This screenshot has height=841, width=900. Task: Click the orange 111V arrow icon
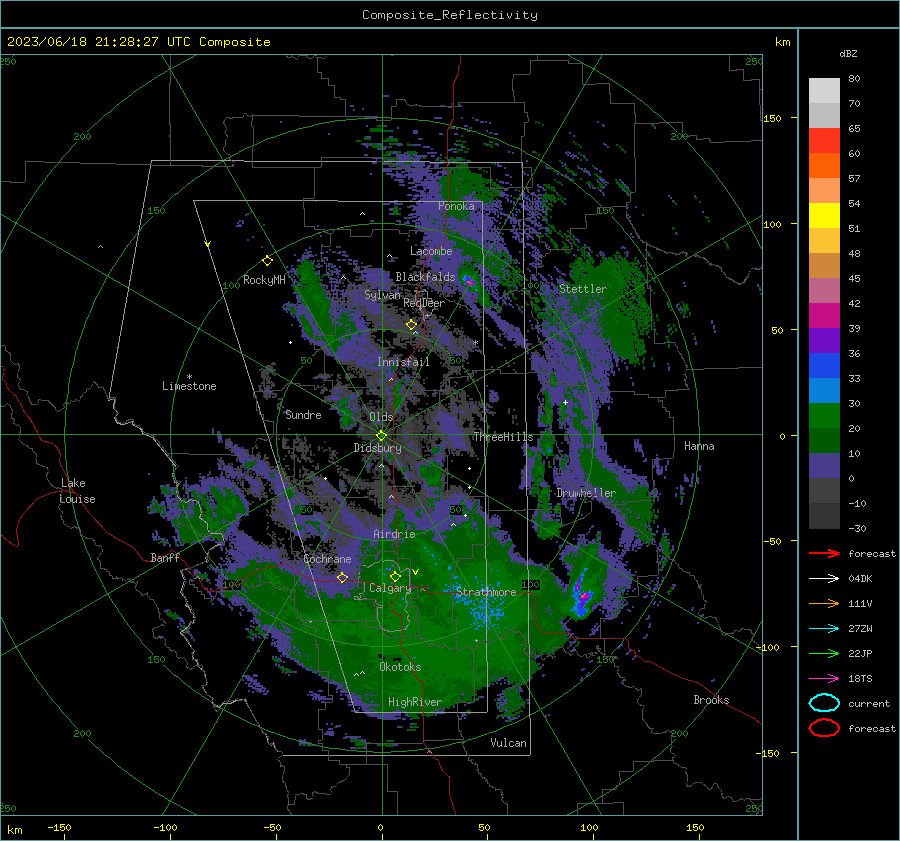824,603
